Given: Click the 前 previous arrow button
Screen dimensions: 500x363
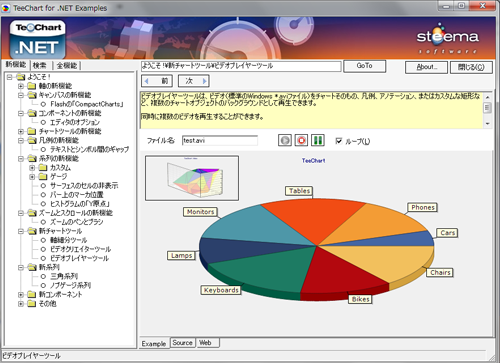Looking at the screenshot, I should coord(157,81).
